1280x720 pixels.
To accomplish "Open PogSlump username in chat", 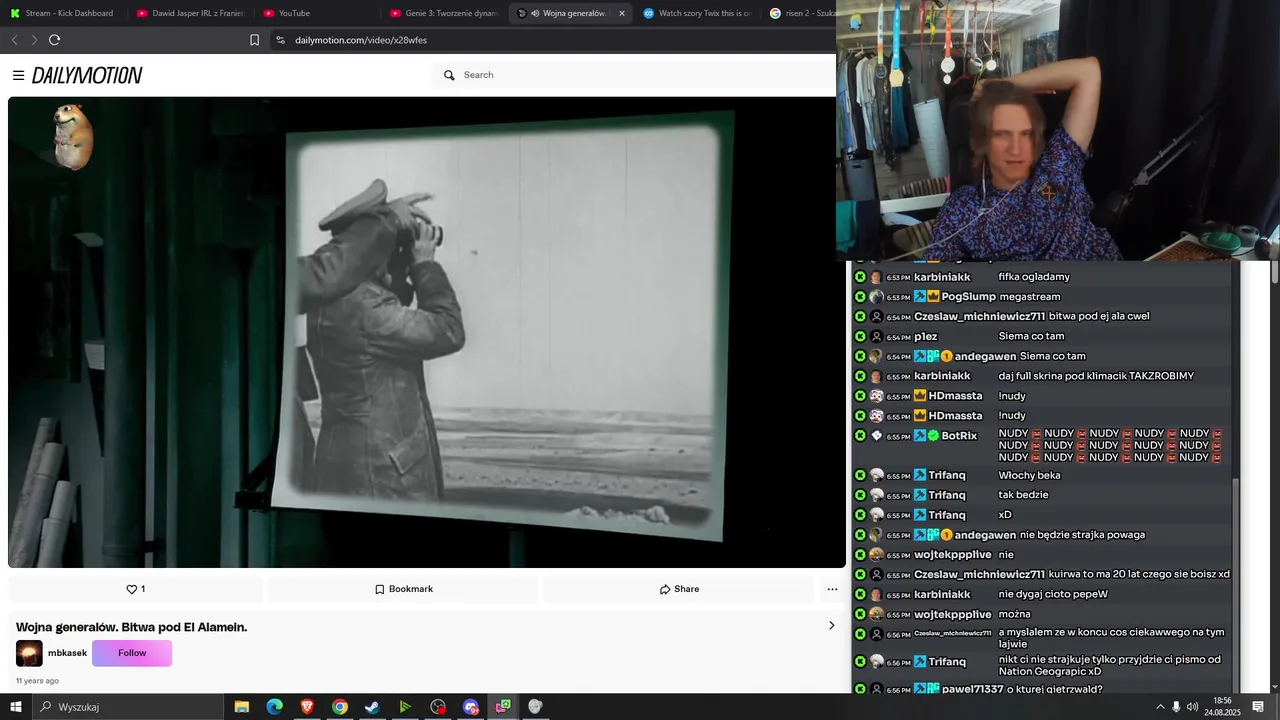I will pos(969,297).
